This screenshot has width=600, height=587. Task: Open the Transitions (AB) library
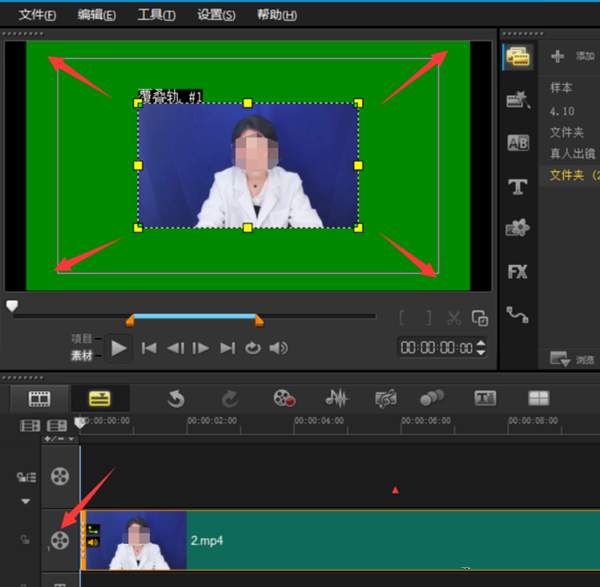pos(517,143)
